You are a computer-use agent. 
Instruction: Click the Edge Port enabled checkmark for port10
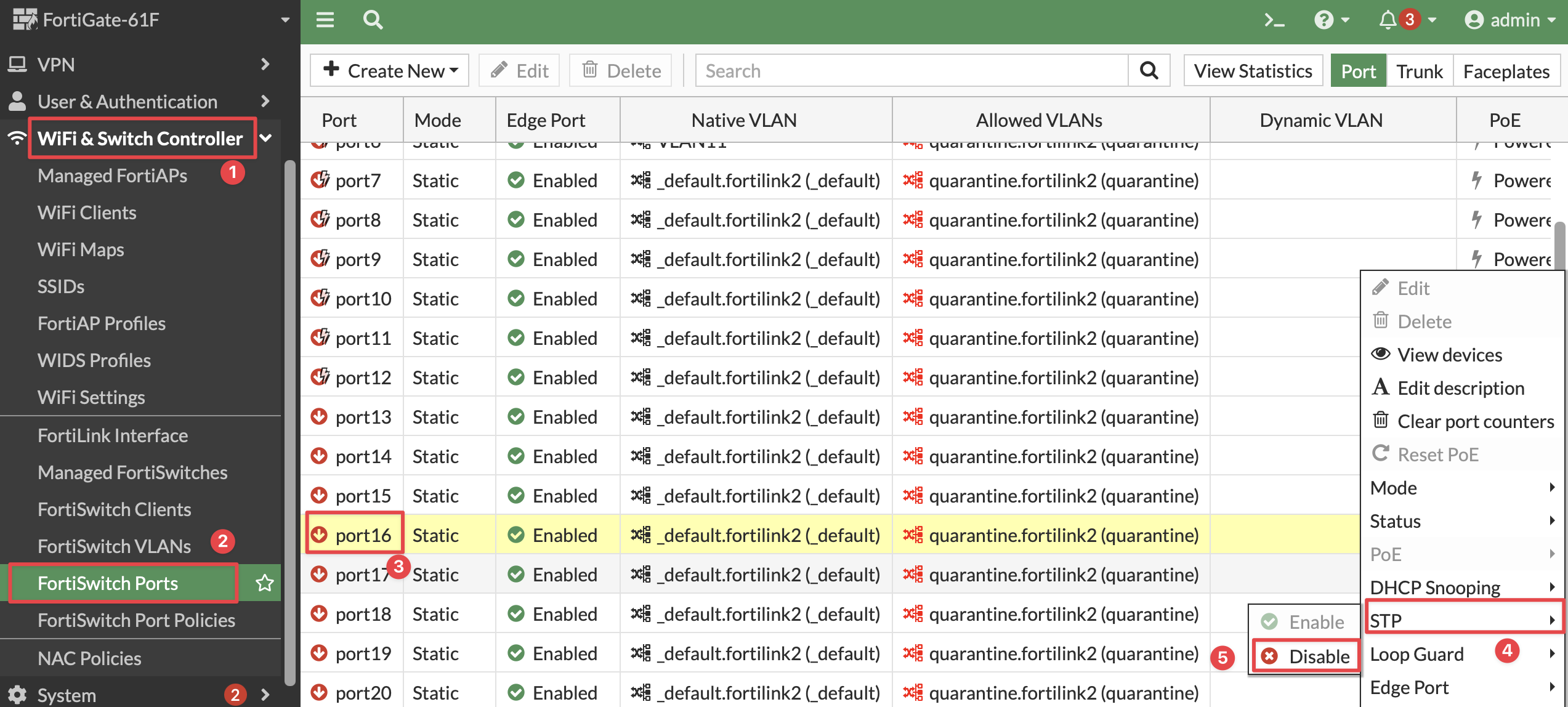pos(516,298)
